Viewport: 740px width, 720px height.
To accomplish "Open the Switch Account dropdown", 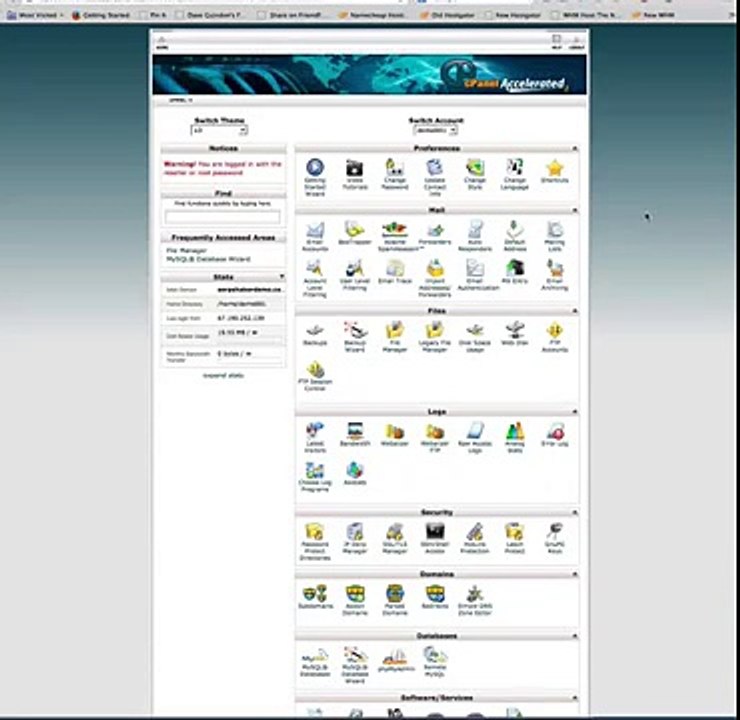I will (x=436, y=130).
